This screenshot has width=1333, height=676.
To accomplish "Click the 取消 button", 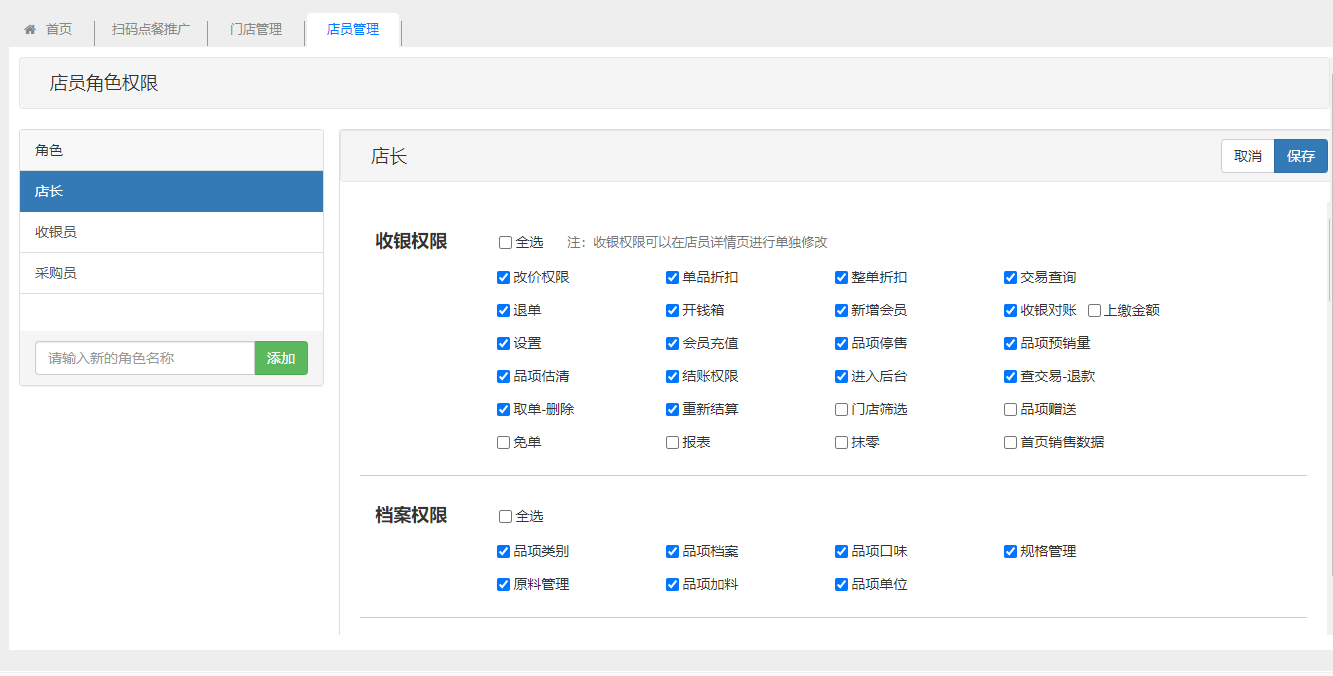I will (x=1247, y=156).
